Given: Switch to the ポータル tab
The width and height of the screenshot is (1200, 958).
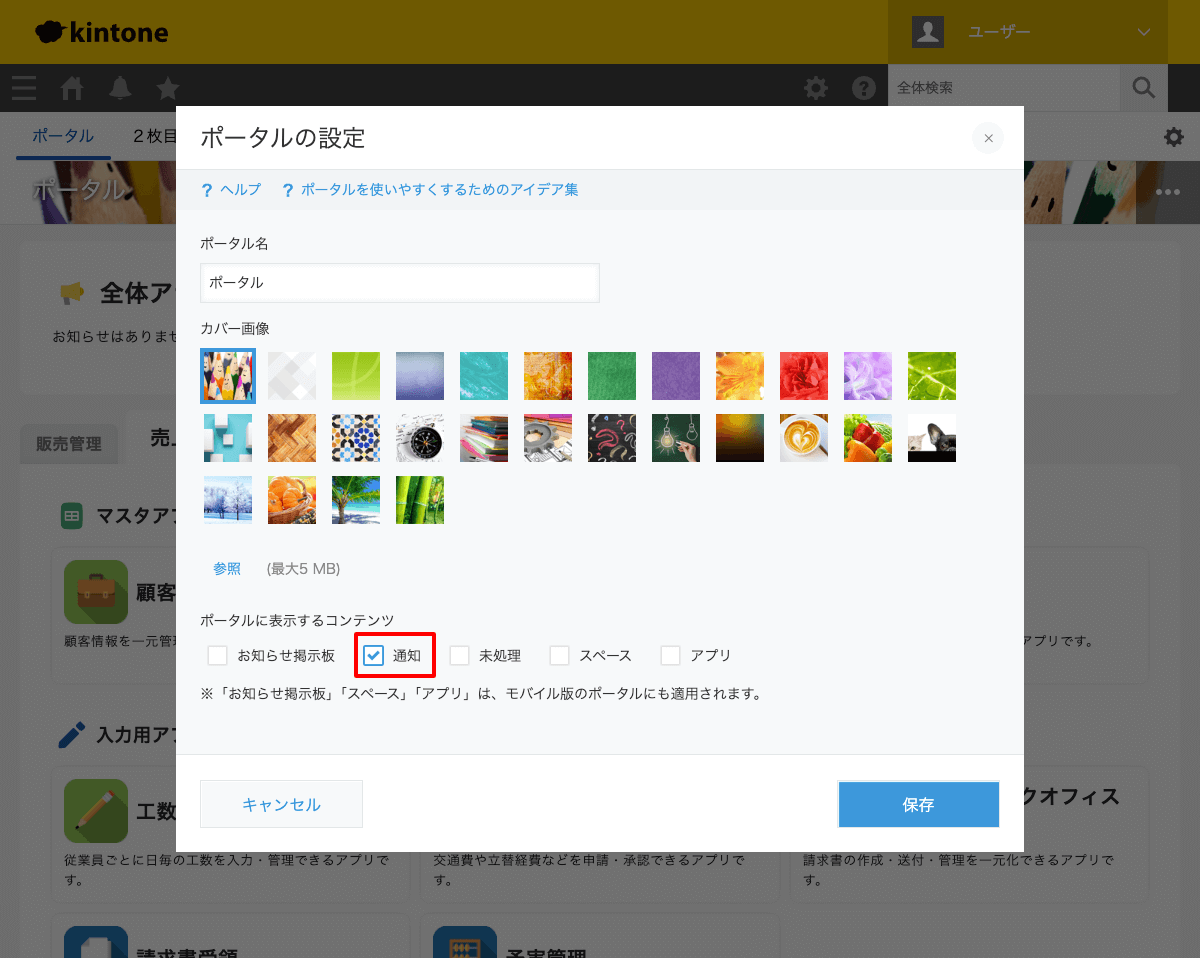Looking at the screenshot, I should coord(62,135).
